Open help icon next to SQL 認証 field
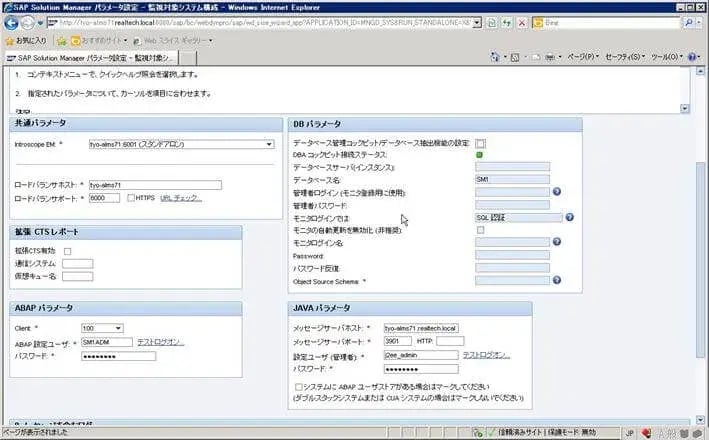The width and height of the screenshot is (709, 440). [569, 218]
